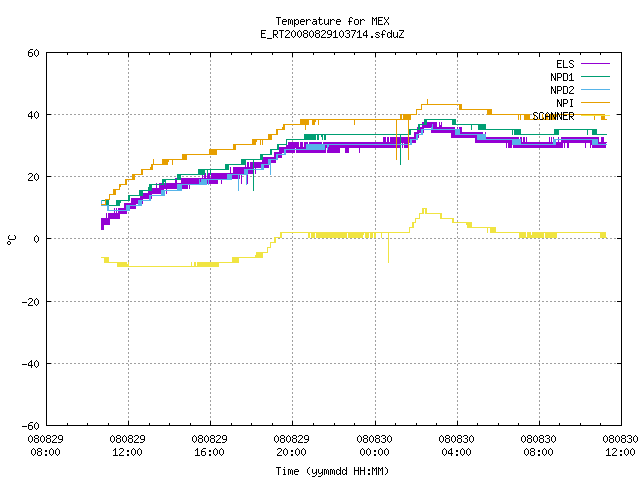Screen dimensions: 640x480
Task: Click the x-axis tick label 080829 12:00
Action: click(x=128, y=446)
